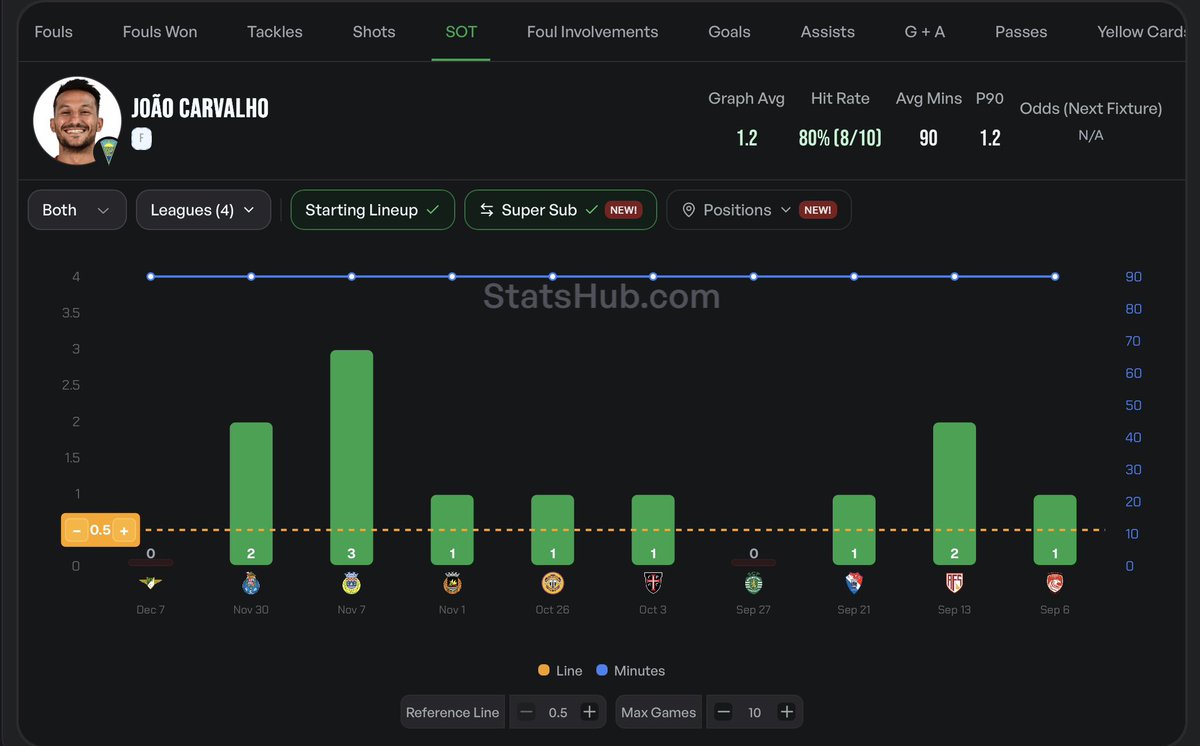The height and width of the screenshot is (746, 1200).
Task: Click the team logo above Nov 30
Action: 251,583
